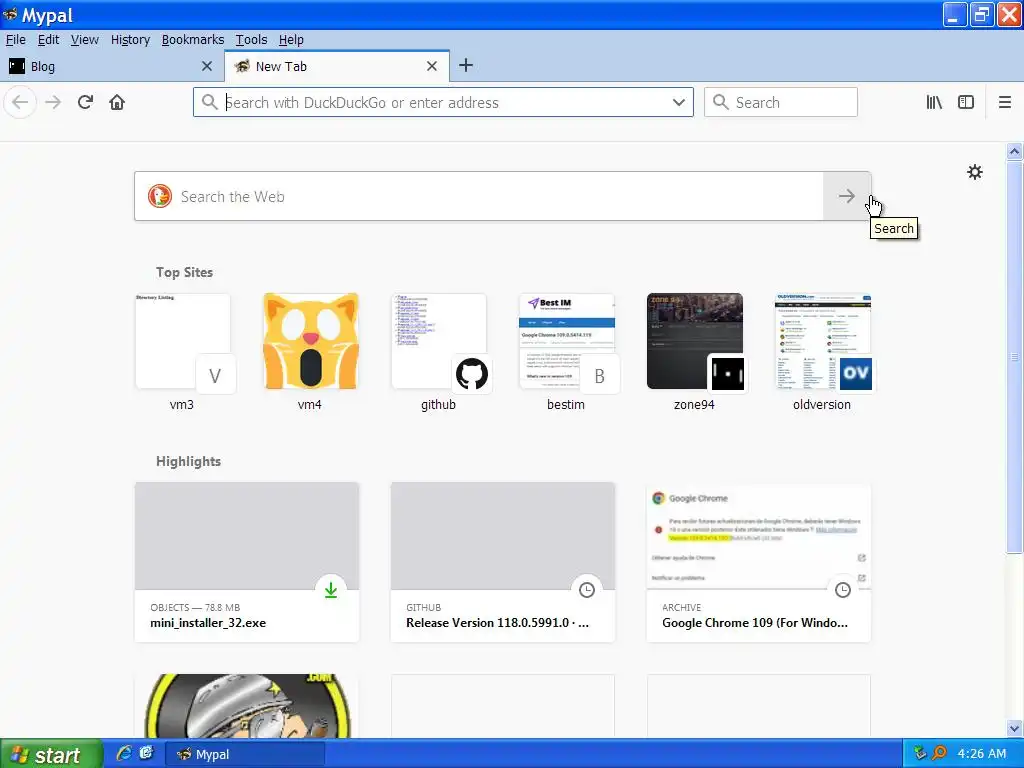The width and height of the screenshot is (1024, 768).
Task: Open the home page via house icon
Action: (117, 103)
